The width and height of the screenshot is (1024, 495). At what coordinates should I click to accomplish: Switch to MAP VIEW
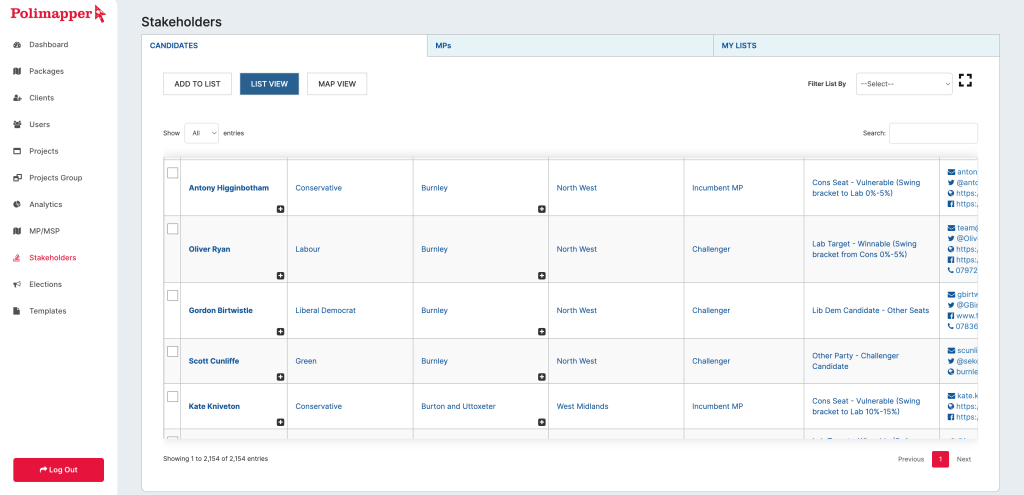click(337, 84)
